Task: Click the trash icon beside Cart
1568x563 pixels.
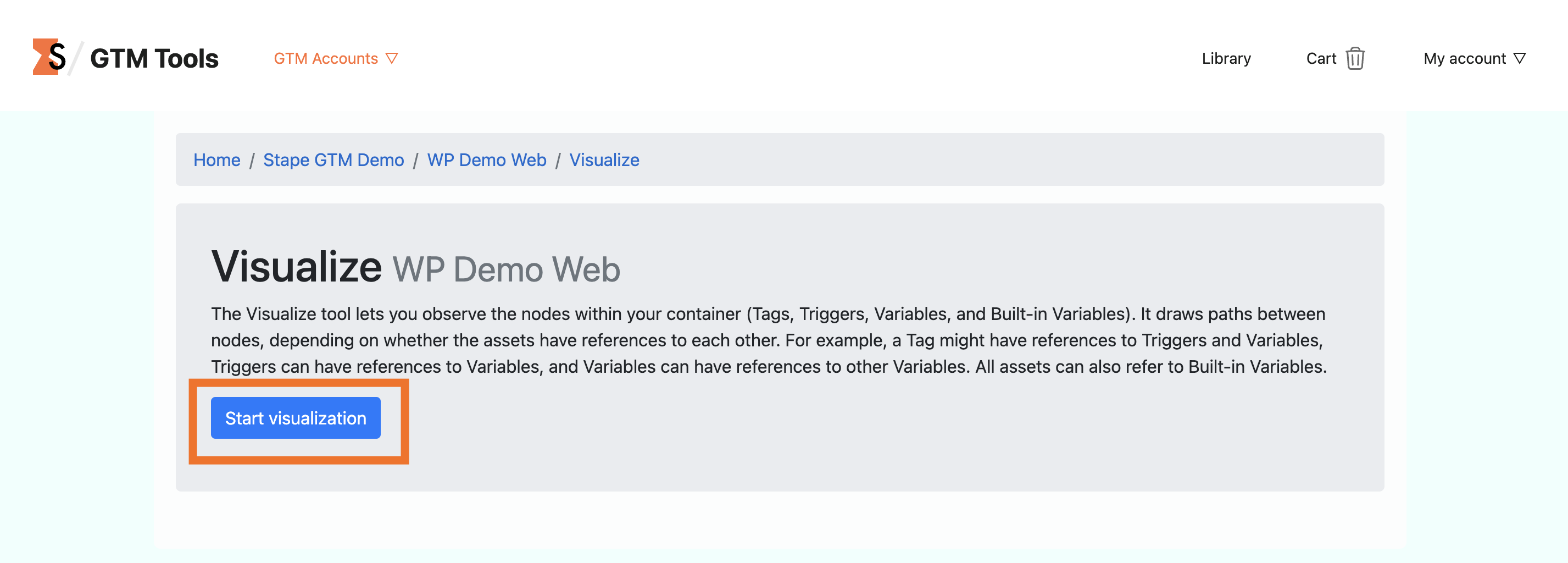Action: click(x=1354, y=58)
